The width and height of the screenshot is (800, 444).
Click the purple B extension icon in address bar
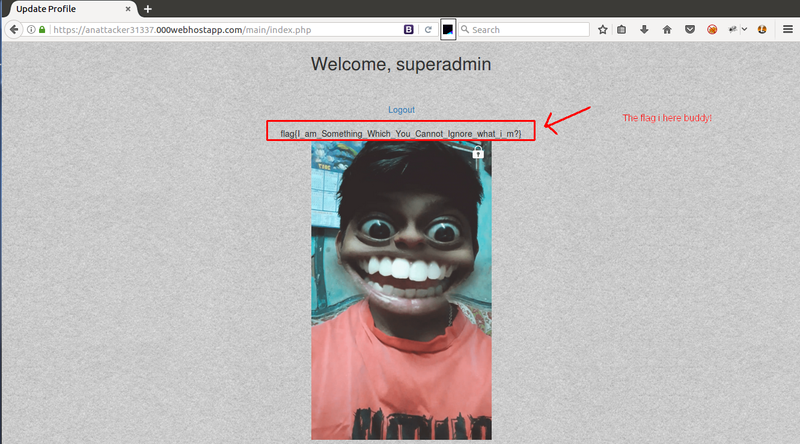(x=408, y=30)
